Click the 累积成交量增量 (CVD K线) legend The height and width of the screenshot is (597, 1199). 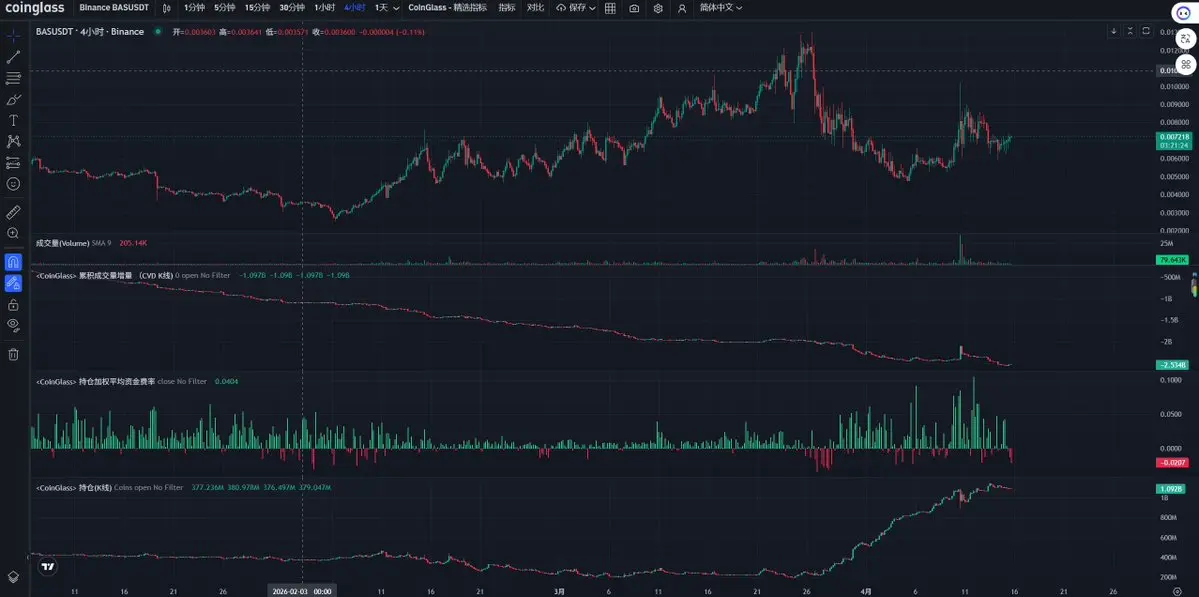point(104,274)
